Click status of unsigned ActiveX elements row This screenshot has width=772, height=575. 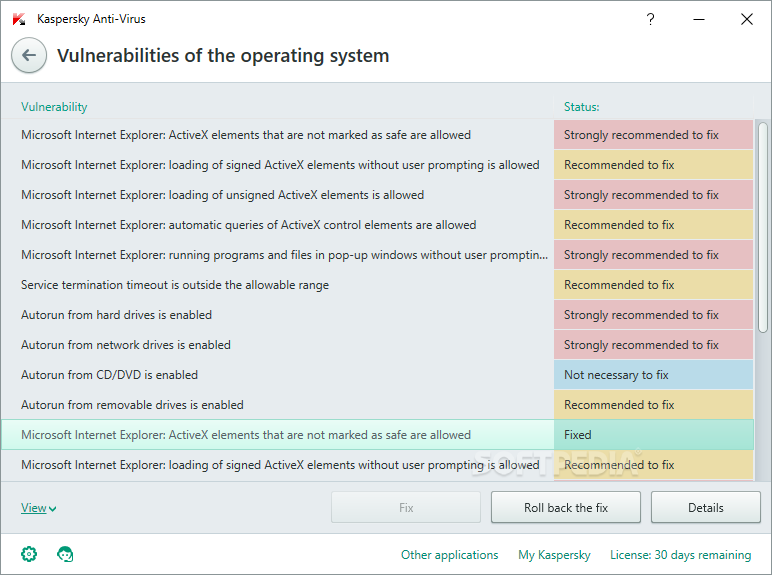pos(654,194)
